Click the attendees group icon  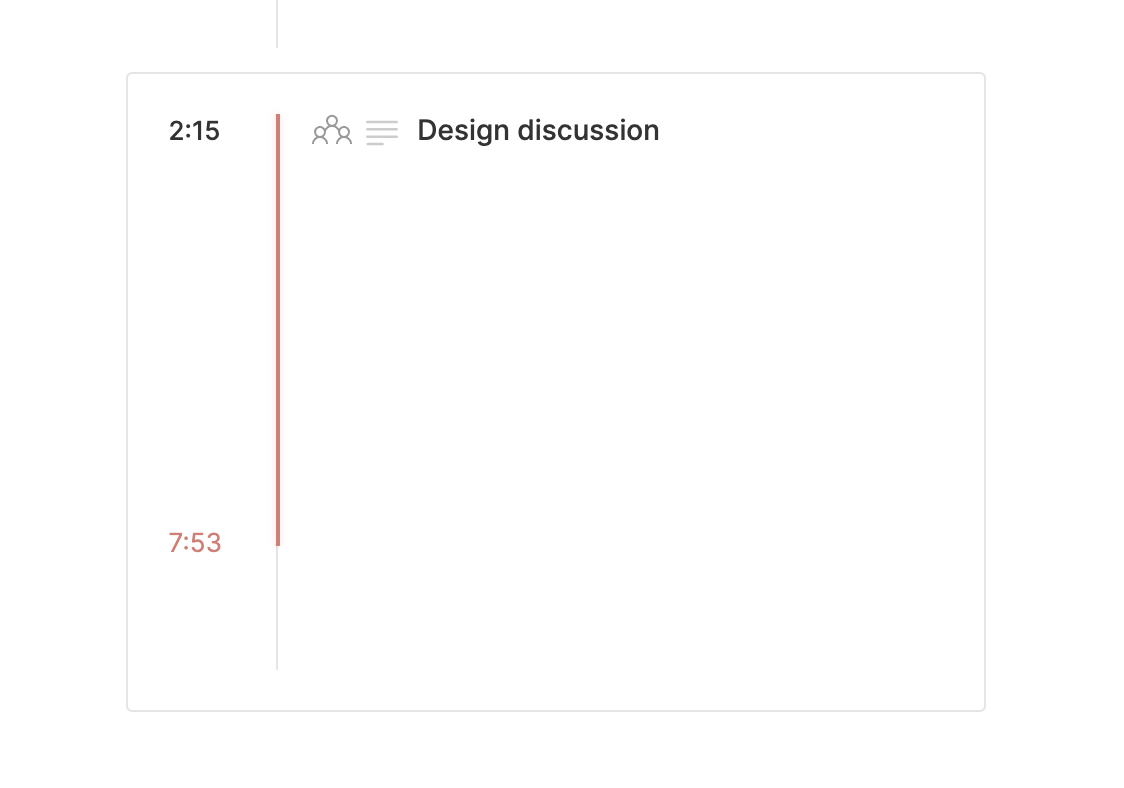pos(332,131)
